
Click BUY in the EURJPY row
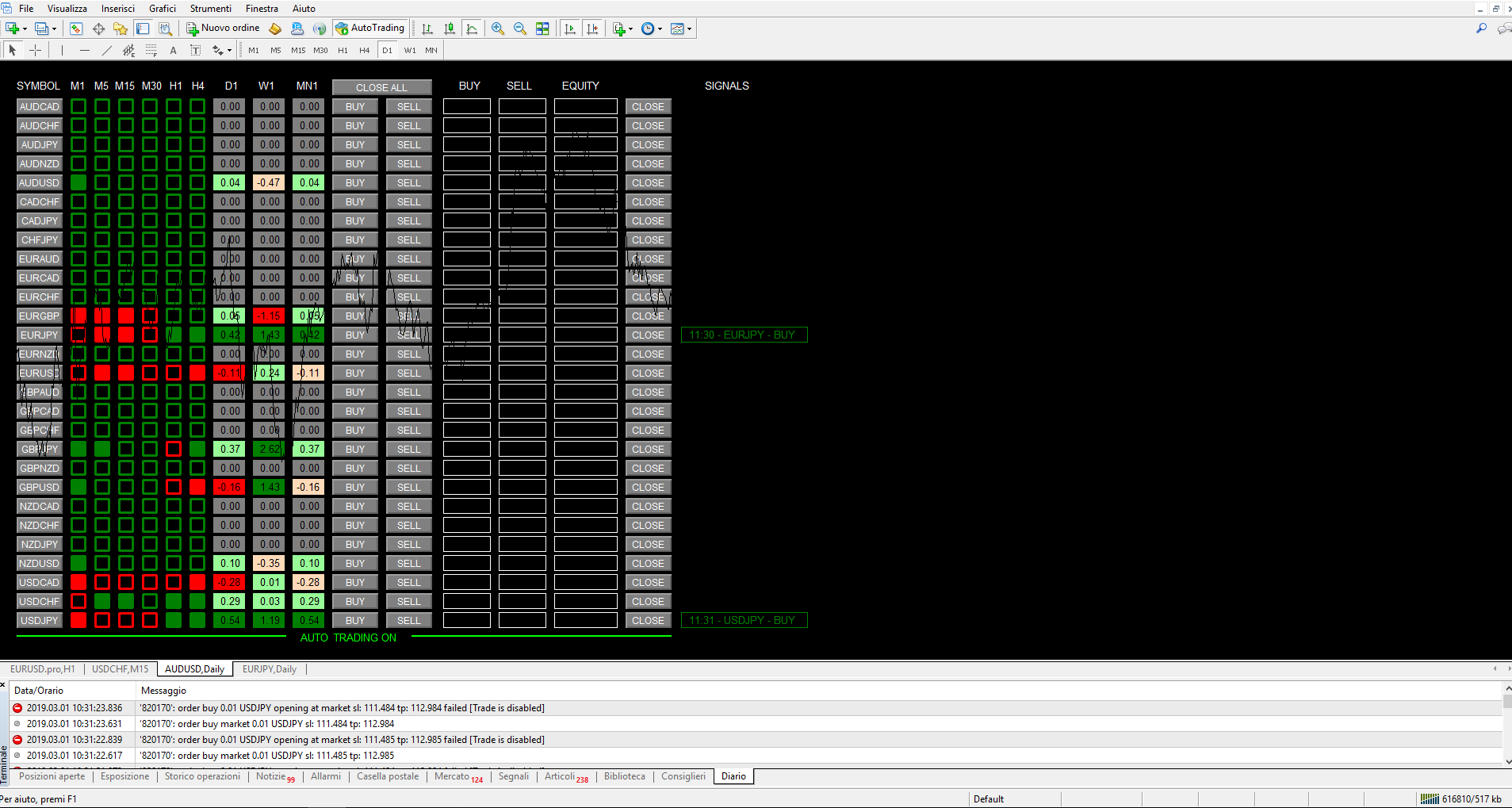click(x=355, y=335)
